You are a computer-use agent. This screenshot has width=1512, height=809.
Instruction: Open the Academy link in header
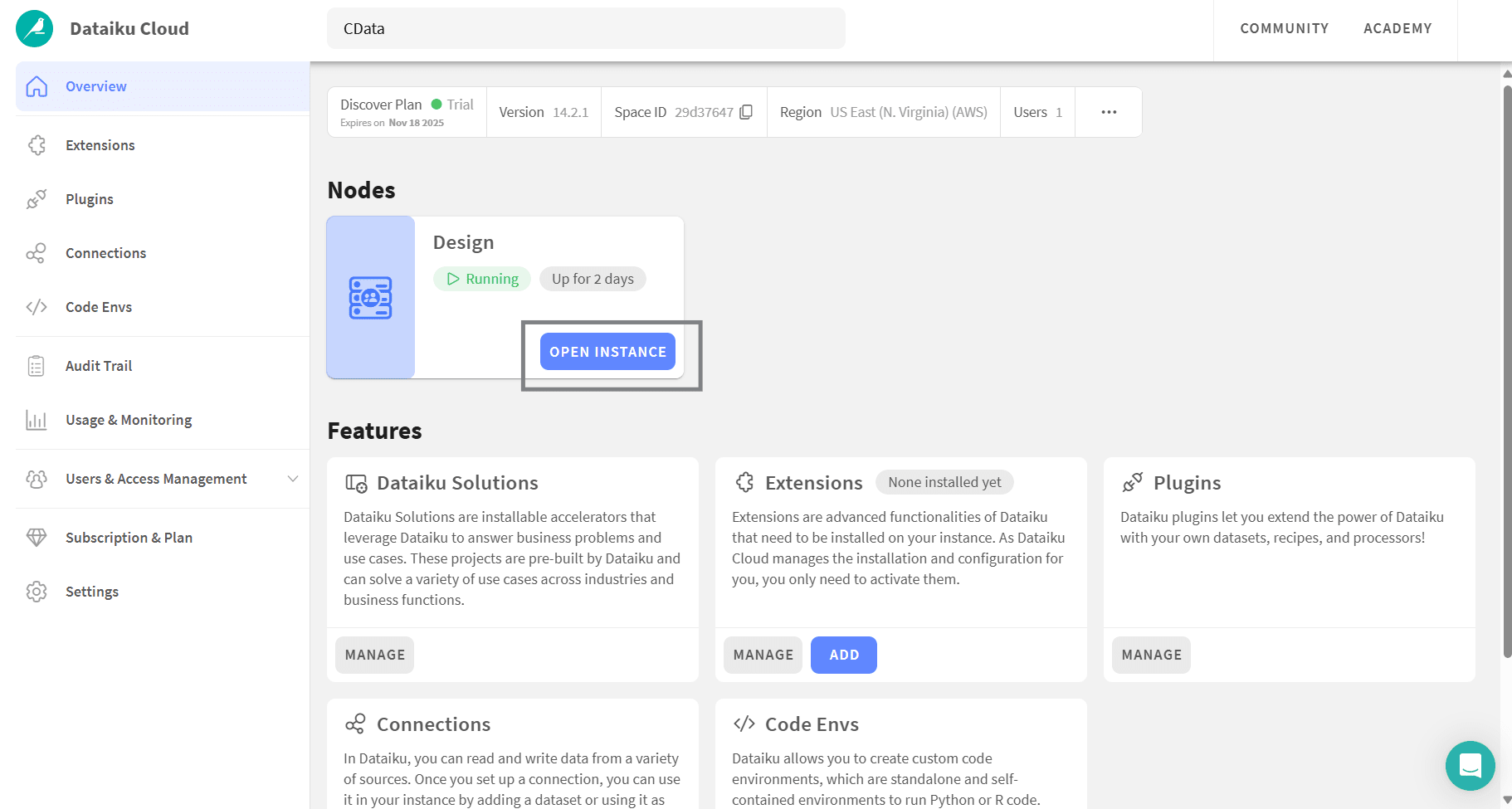pyautogui.click(x=1397, y=28)
